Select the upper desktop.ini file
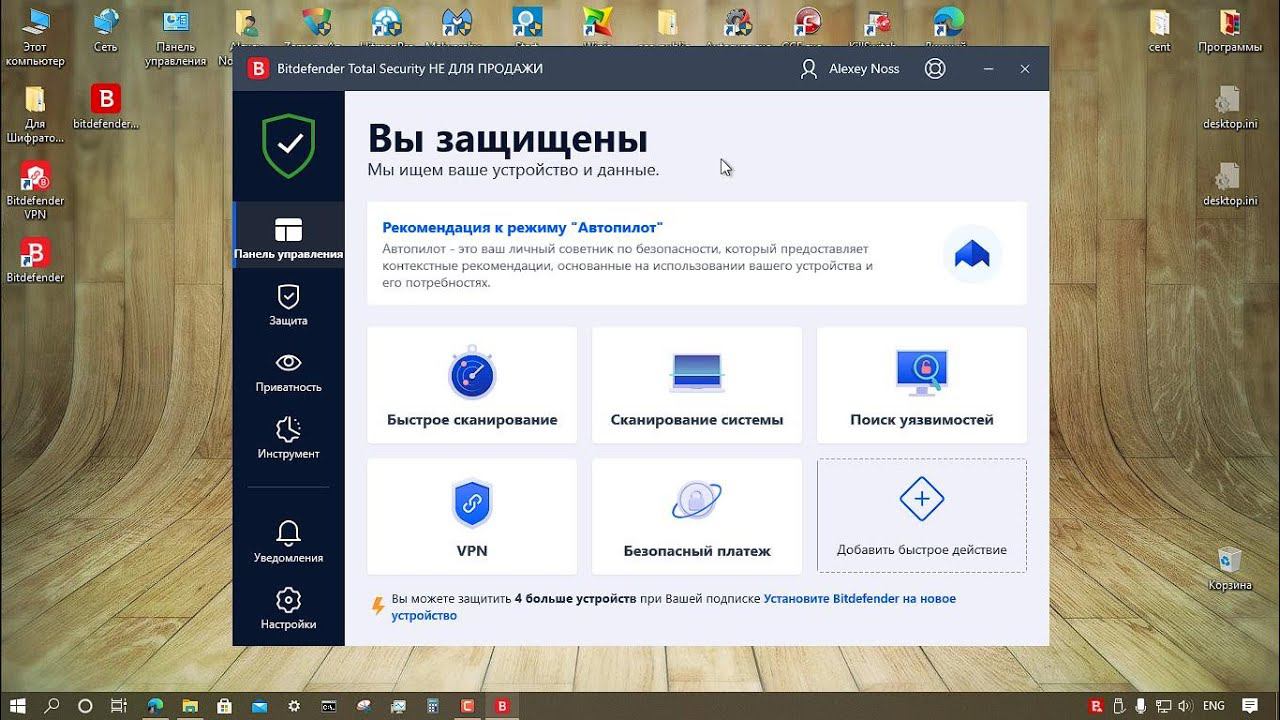 pyautogui.click(x=1230, y=108)
